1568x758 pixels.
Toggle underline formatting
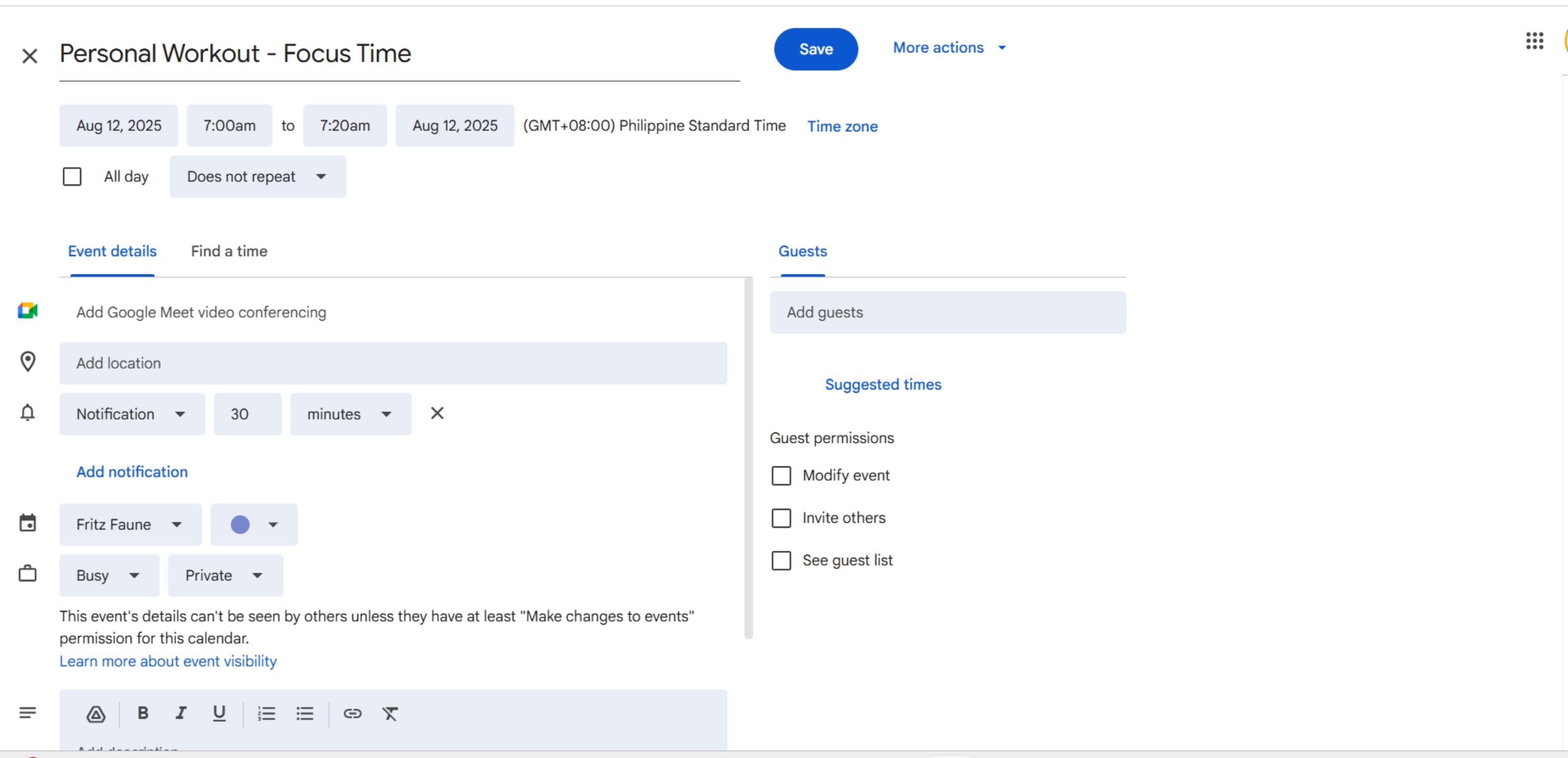coord(218,713)
